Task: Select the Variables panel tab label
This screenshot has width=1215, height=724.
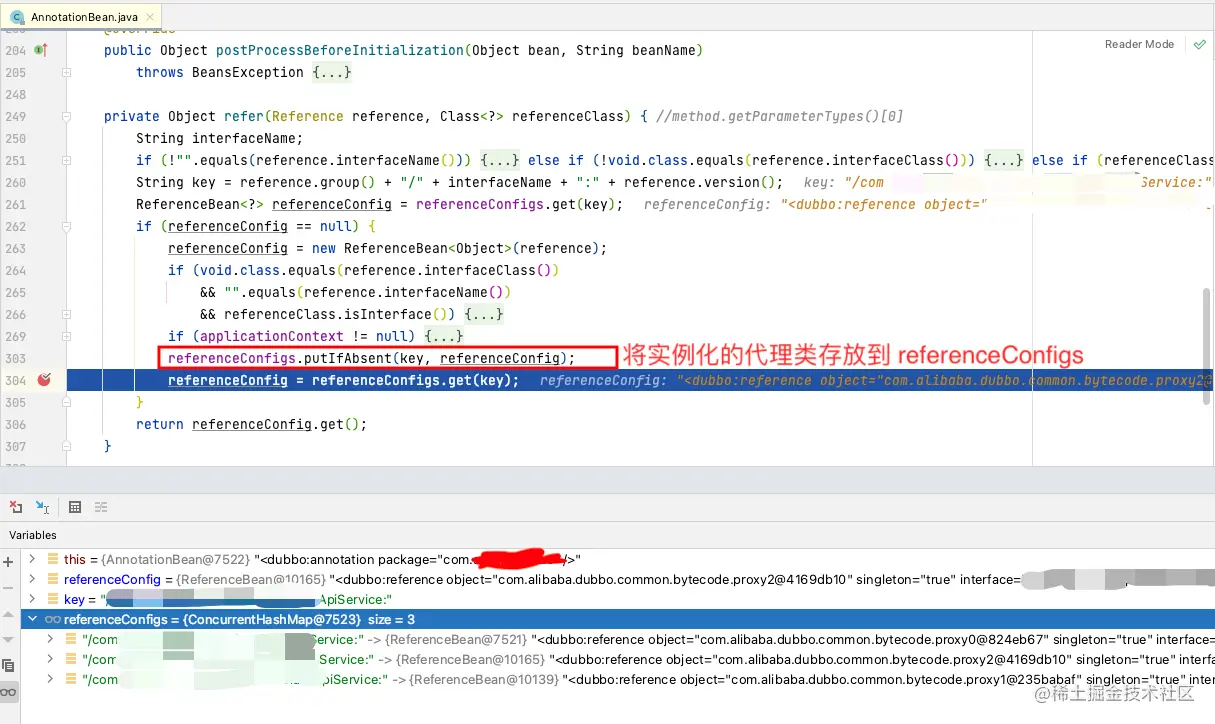Action: 32,535
